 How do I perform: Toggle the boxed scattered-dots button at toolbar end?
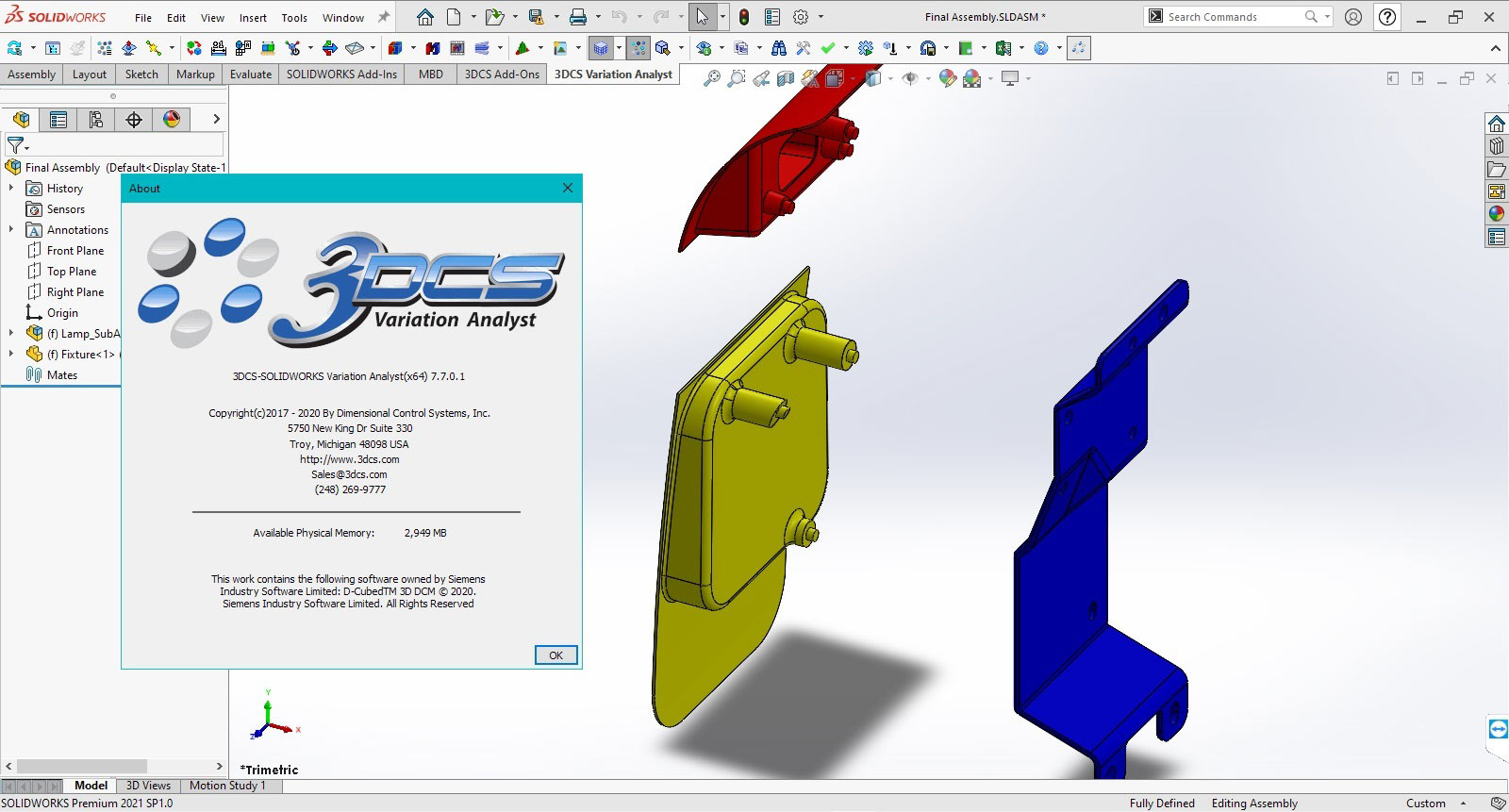point(1079,48)
